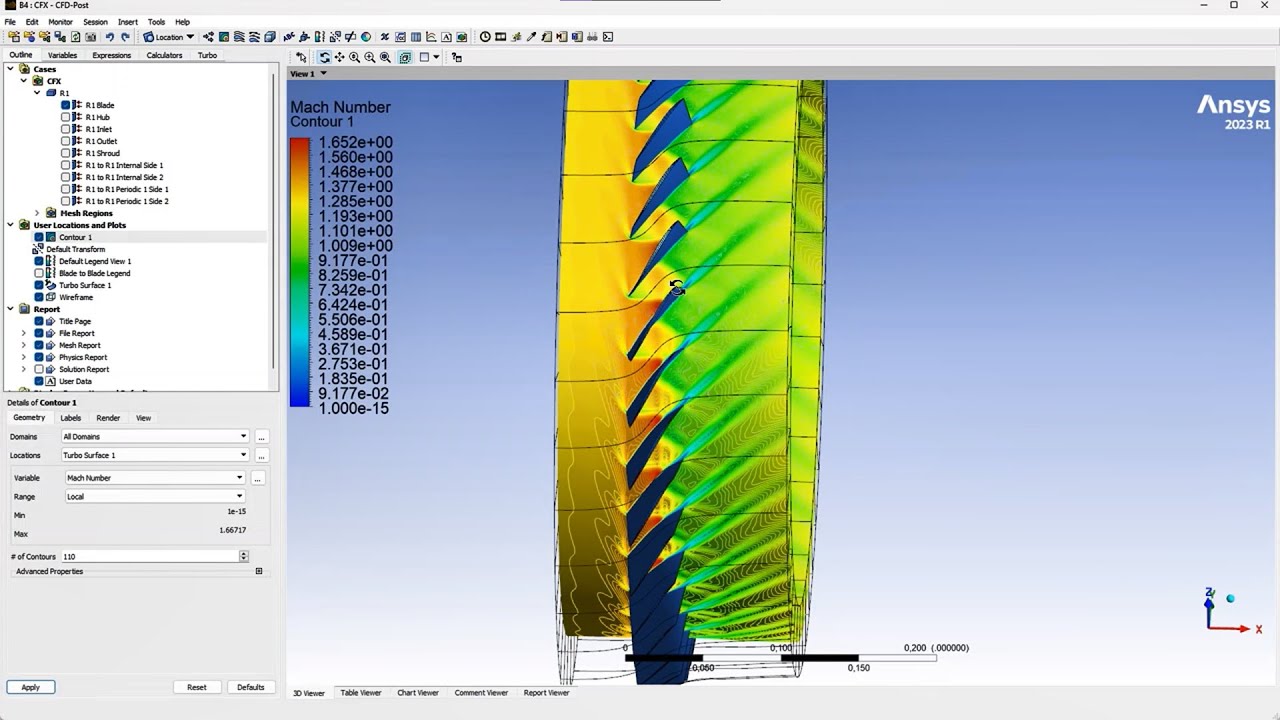The image size is (1280, 720).
Task: Toggle Contour 1 visibility checkbox
Action: pos(39,237)
